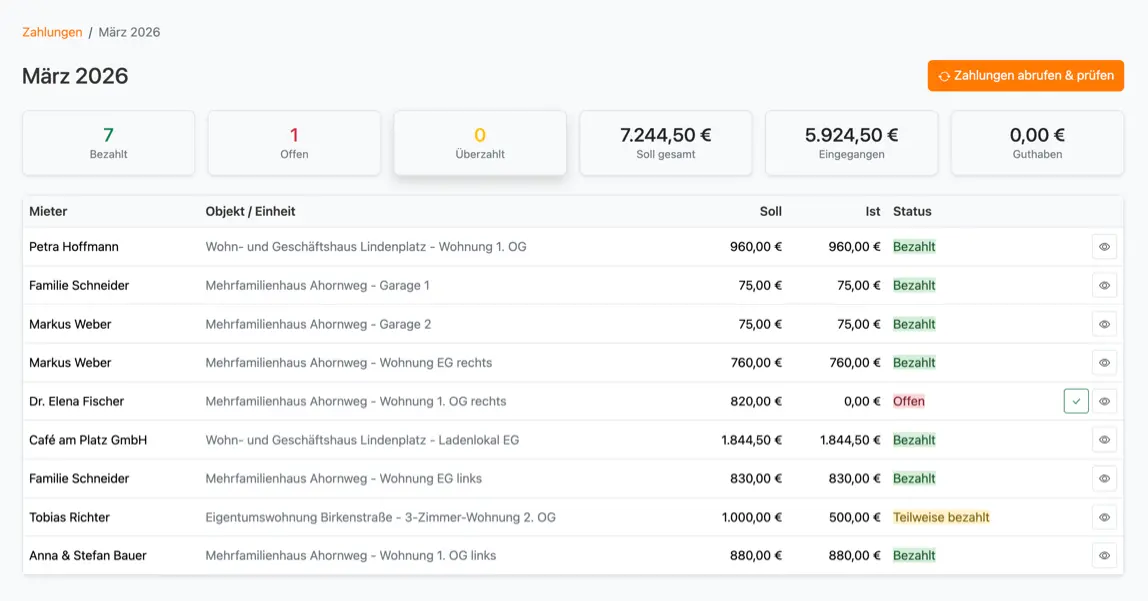This screenshot has height=601, width=1148.
Task: Click the Soll column header
Action: [770, 211]
